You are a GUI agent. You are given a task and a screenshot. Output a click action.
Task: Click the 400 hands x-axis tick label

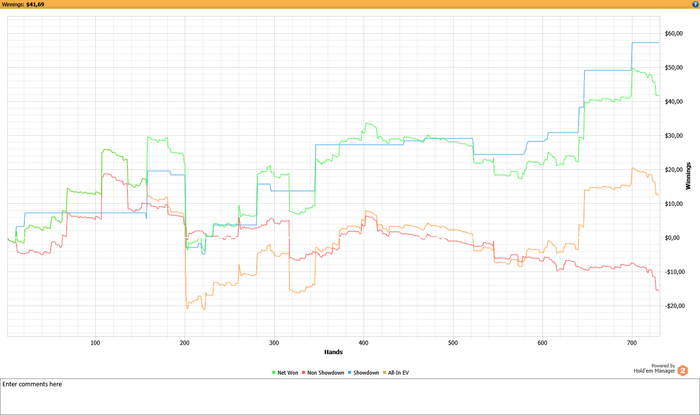click(x=363, y=343)
